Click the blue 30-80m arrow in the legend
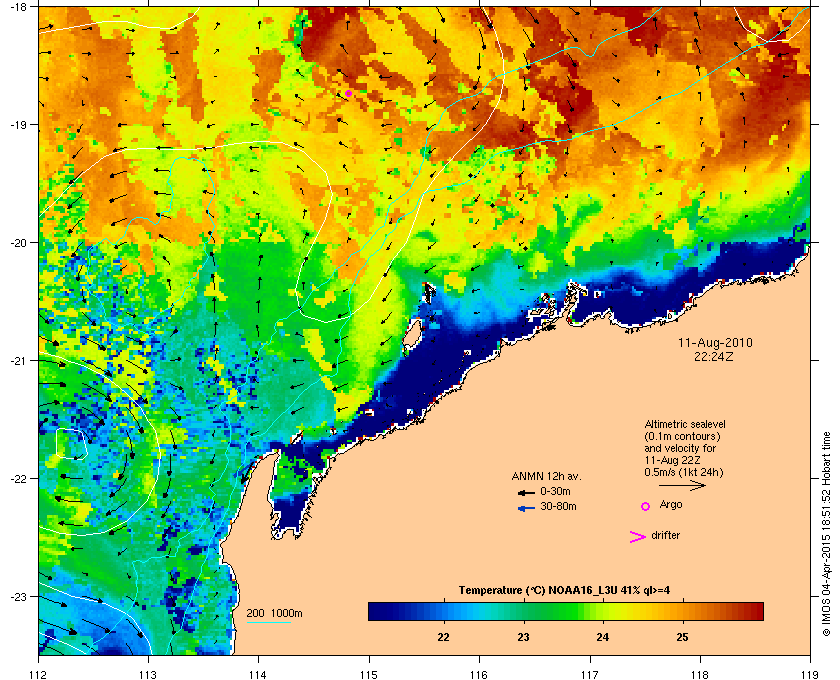 [526, 508]
